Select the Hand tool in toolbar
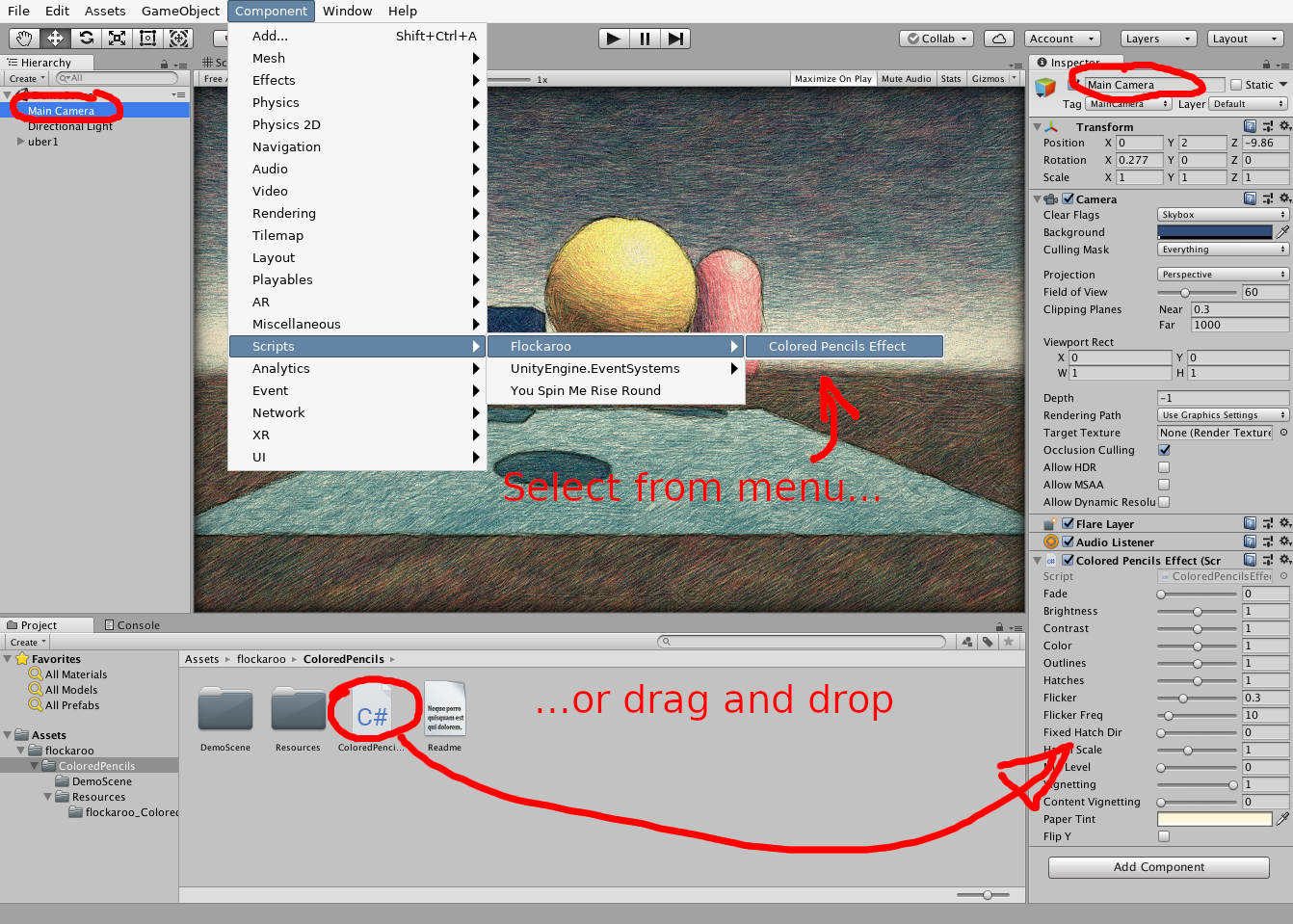 coord(24,39)
